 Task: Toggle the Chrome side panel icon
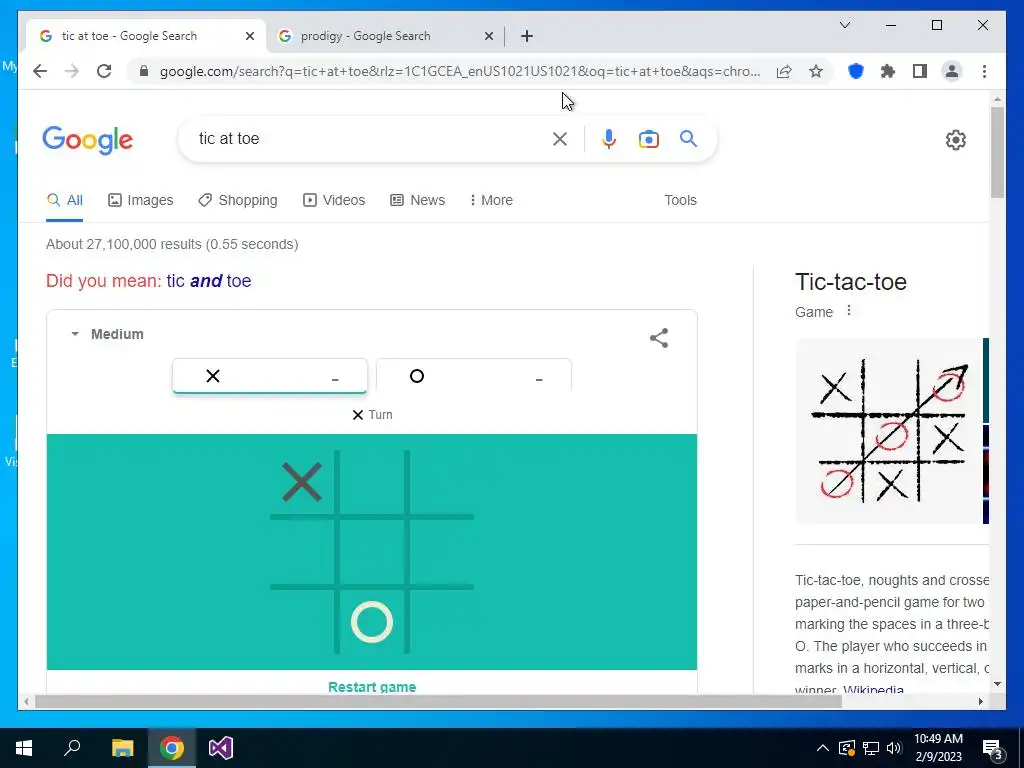point(920,71)
